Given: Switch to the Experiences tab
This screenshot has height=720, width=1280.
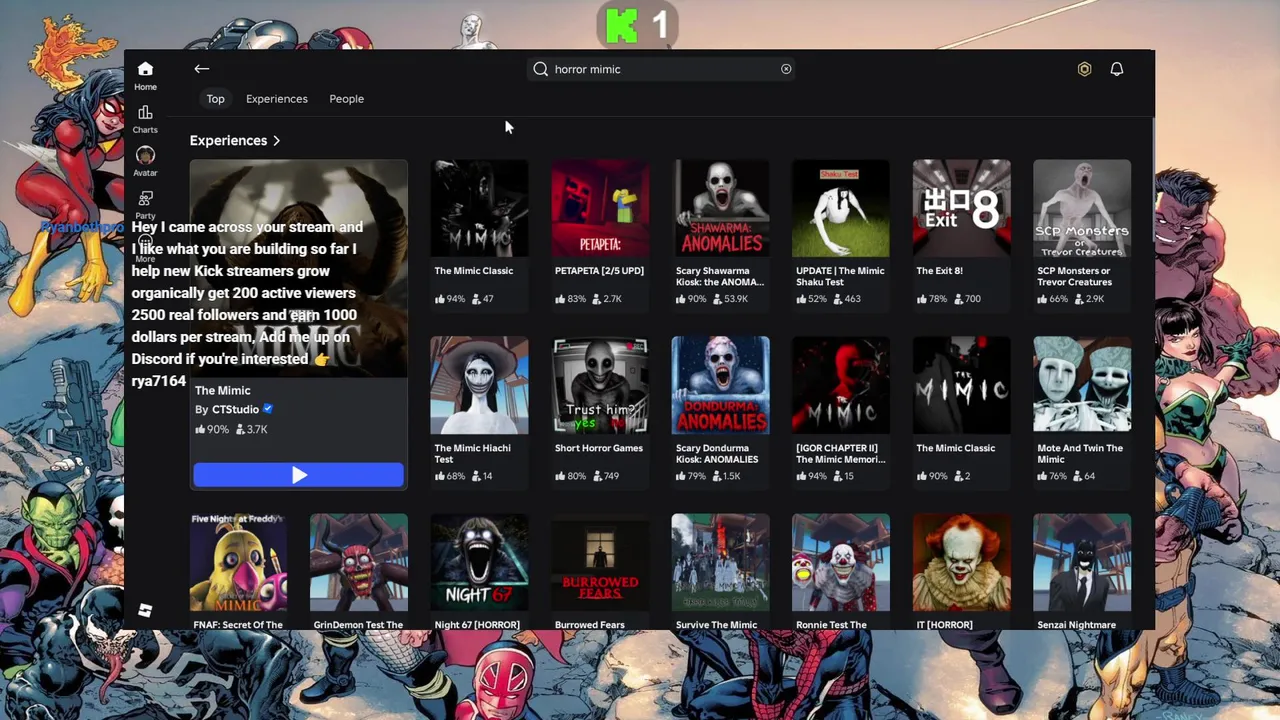Looking at the screenshot, I should pyautogui.click(x=277, y=99).
